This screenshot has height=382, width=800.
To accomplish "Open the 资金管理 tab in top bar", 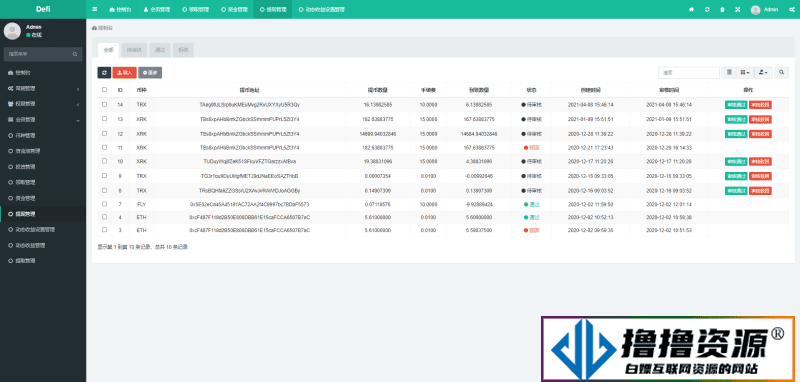I will (x=234, y=9).
